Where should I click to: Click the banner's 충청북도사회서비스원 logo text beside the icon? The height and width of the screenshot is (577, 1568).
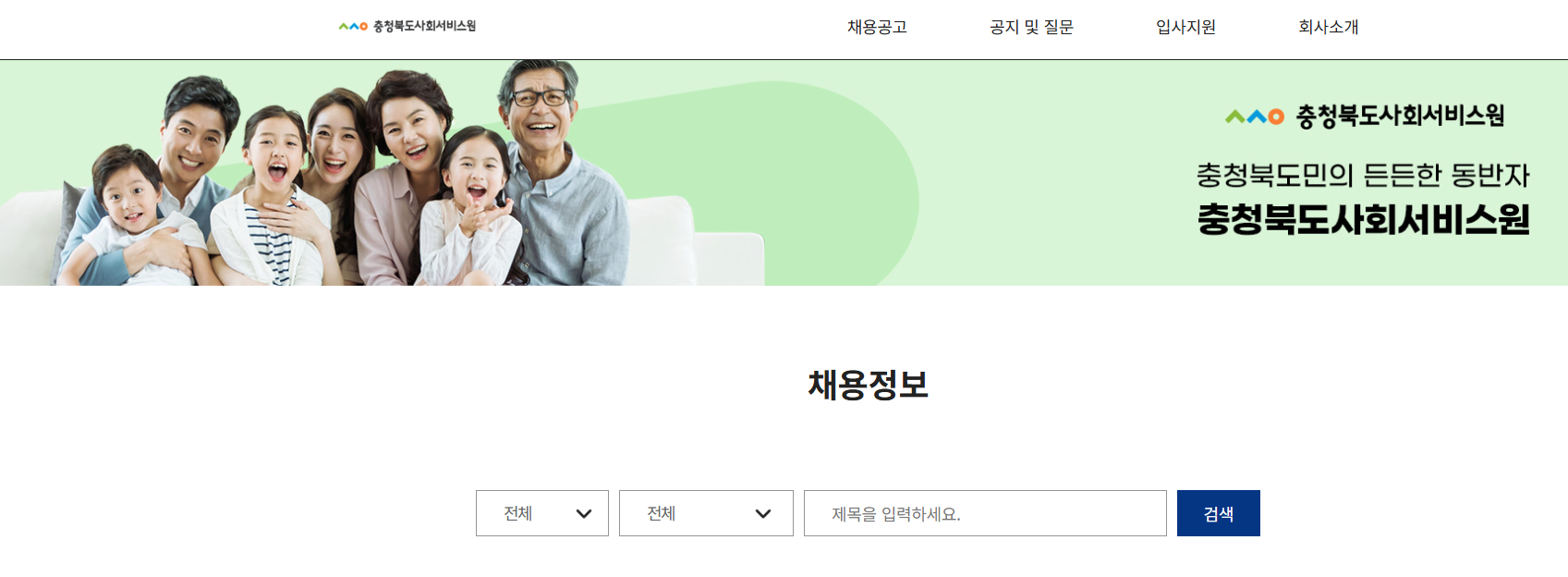point(1400,116)
